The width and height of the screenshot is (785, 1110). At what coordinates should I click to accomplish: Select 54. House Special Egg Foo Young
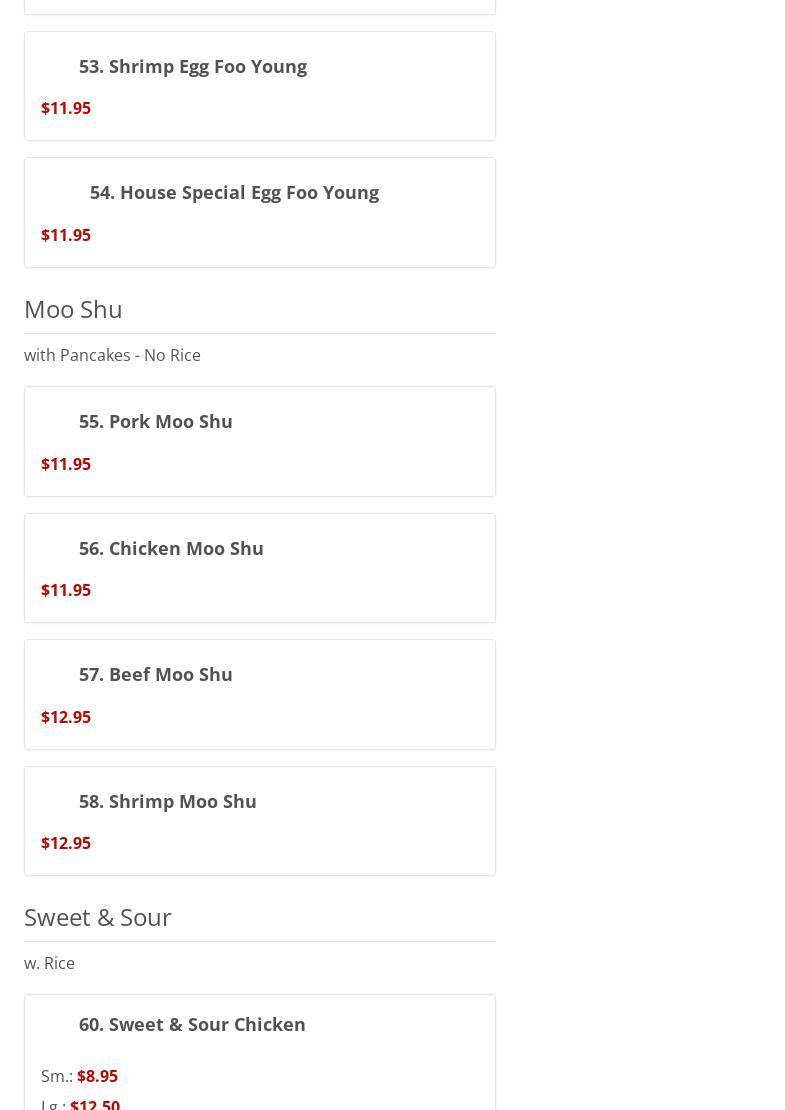click(x=234, y=192)
